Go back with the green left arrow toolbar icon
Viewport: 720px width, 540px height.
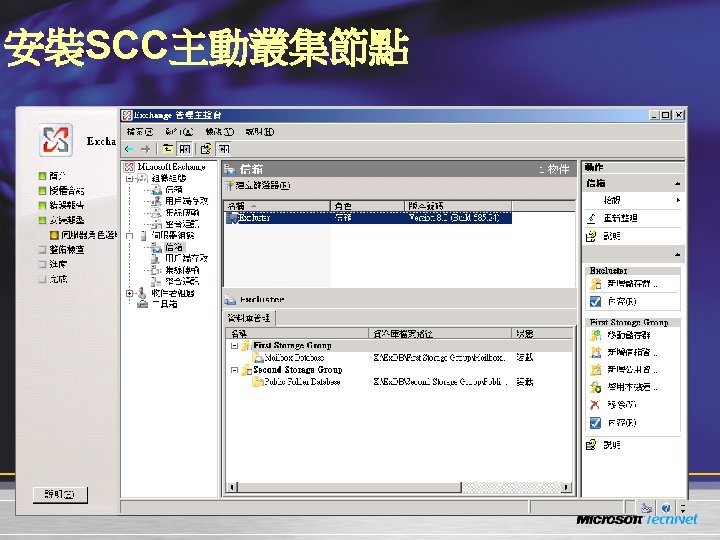129,149
